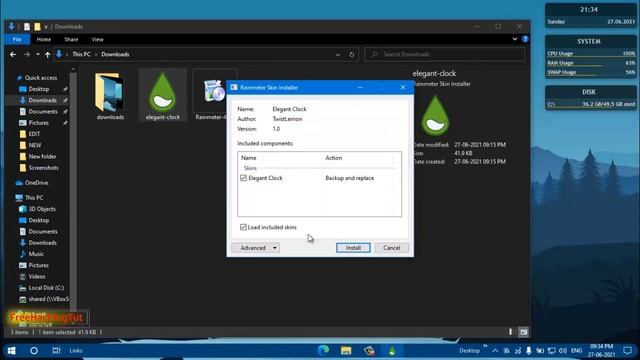Image resolution: width=640 pixels, height=360 pixels.
Task: Select the elegant-clock file icon
Action: point(162,96)
